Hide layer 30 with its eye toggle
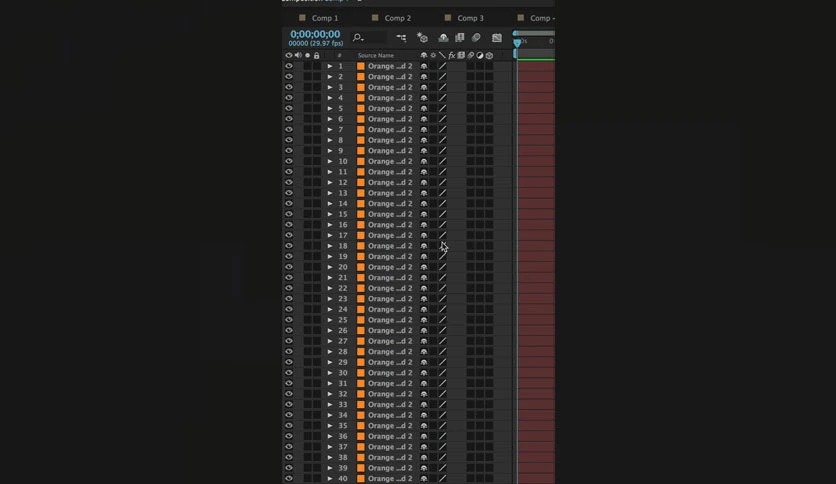Viewport: 836px width, 484px height. [x=288, y=373]
